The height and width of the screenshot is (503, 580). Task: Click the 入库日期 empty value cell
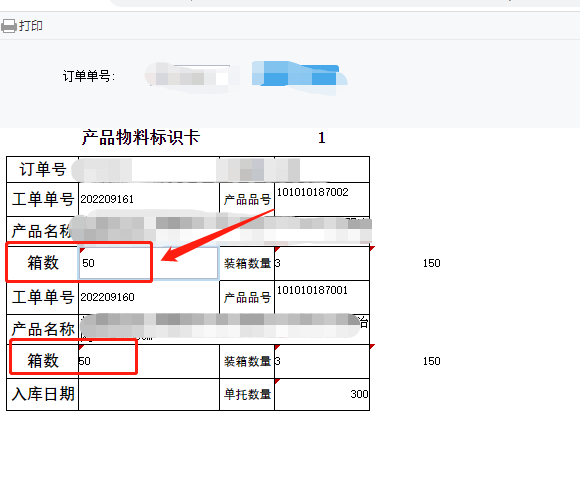tap(149, 394)
